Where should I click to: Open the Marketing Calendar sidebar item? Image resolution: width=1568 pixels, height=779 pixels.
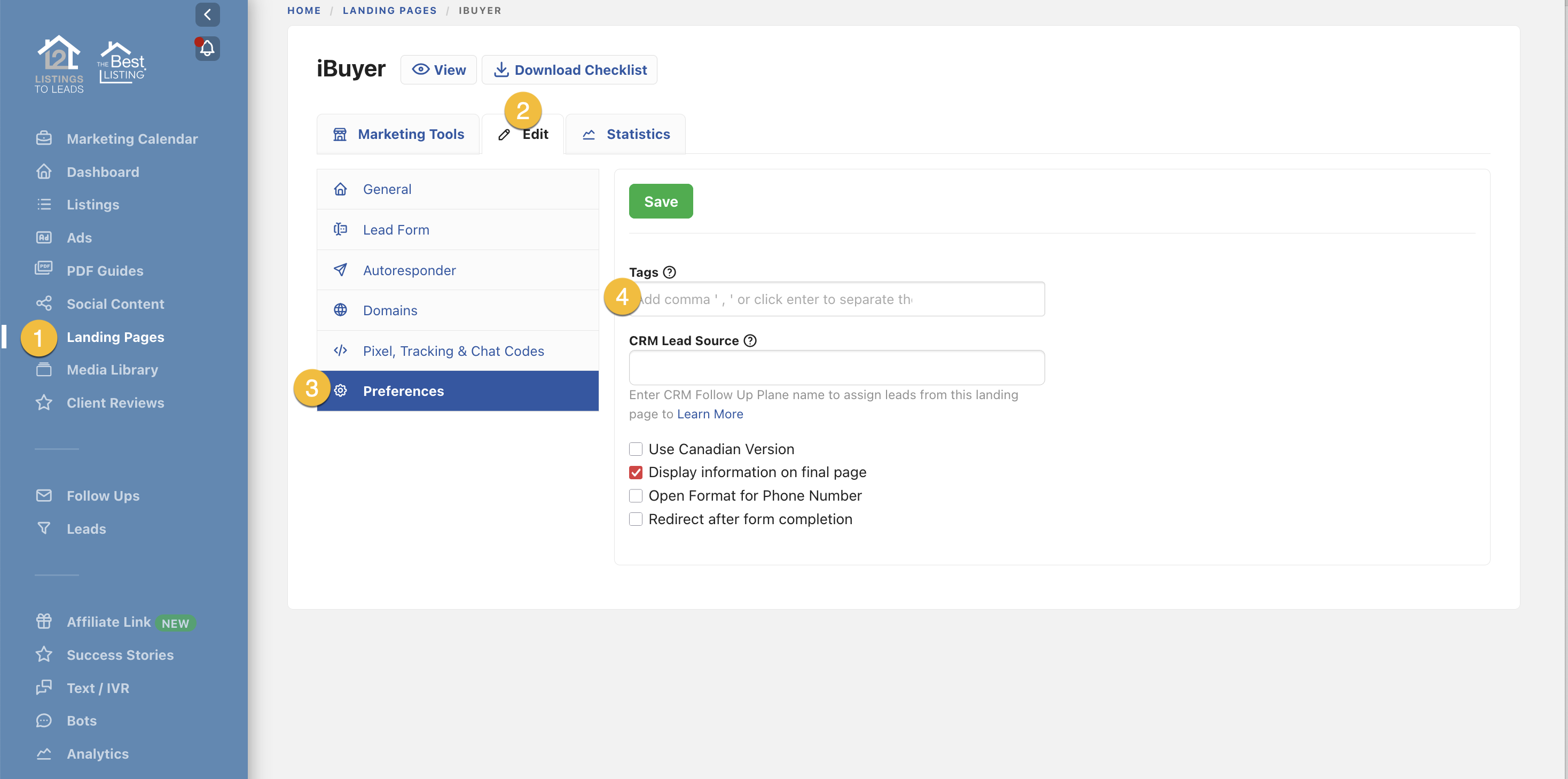(x=131, y=139)
